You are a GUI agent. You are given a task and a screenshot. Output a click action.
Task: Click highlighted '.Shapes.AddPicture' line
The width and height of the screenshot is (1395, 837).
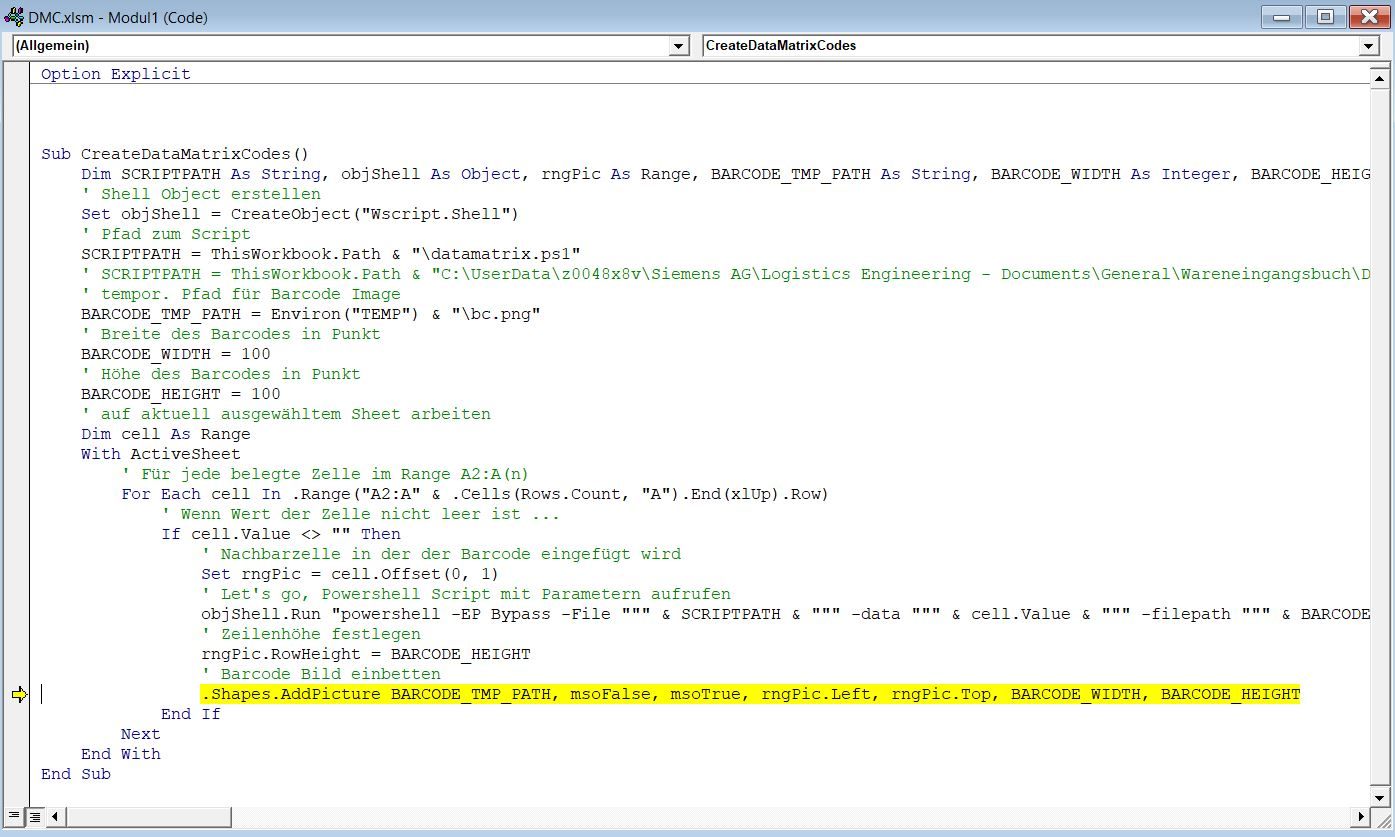click(750, 694)
